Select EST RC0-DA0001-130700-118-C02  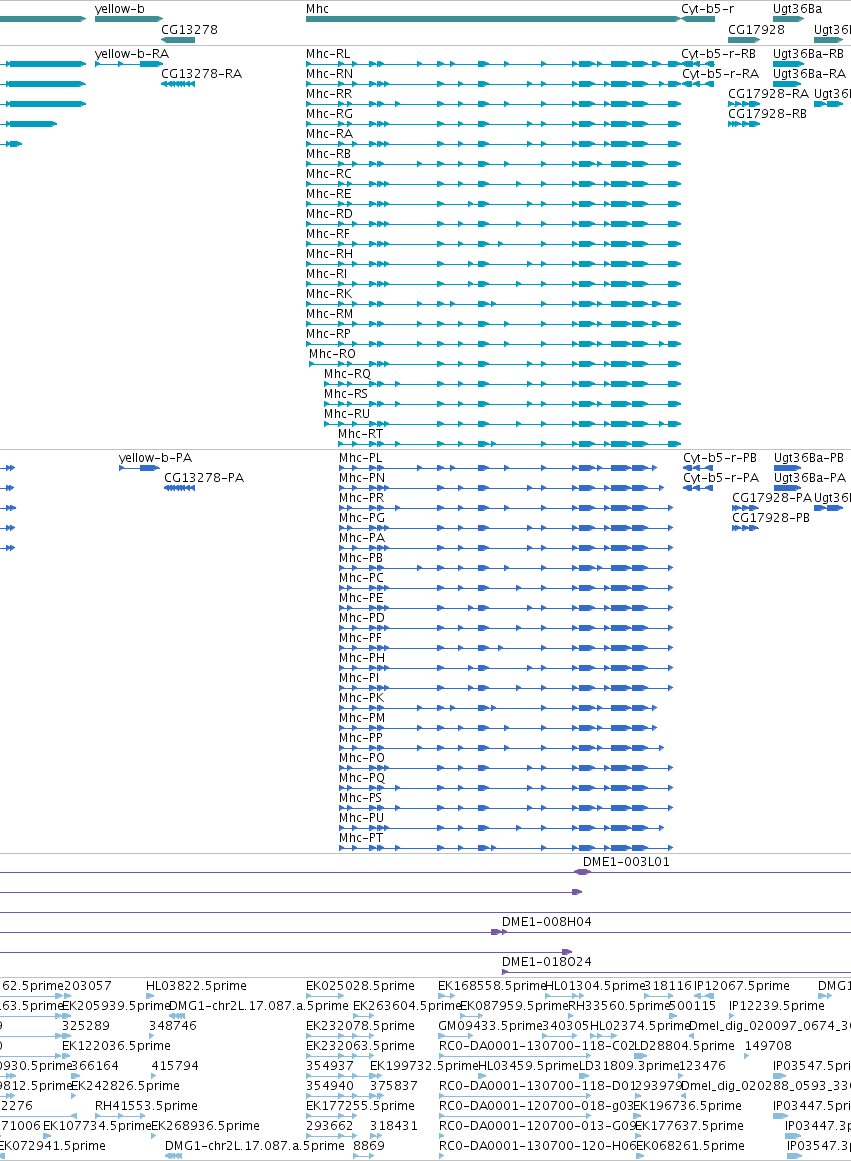537,1045
